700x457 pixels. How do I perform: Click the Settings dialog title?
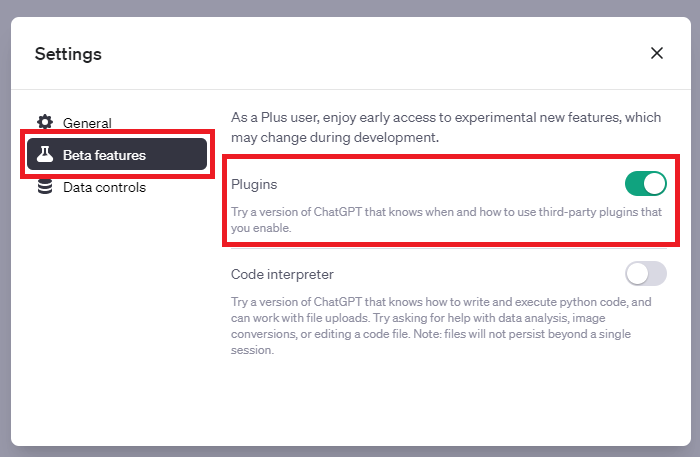click(x=68, y=53)
